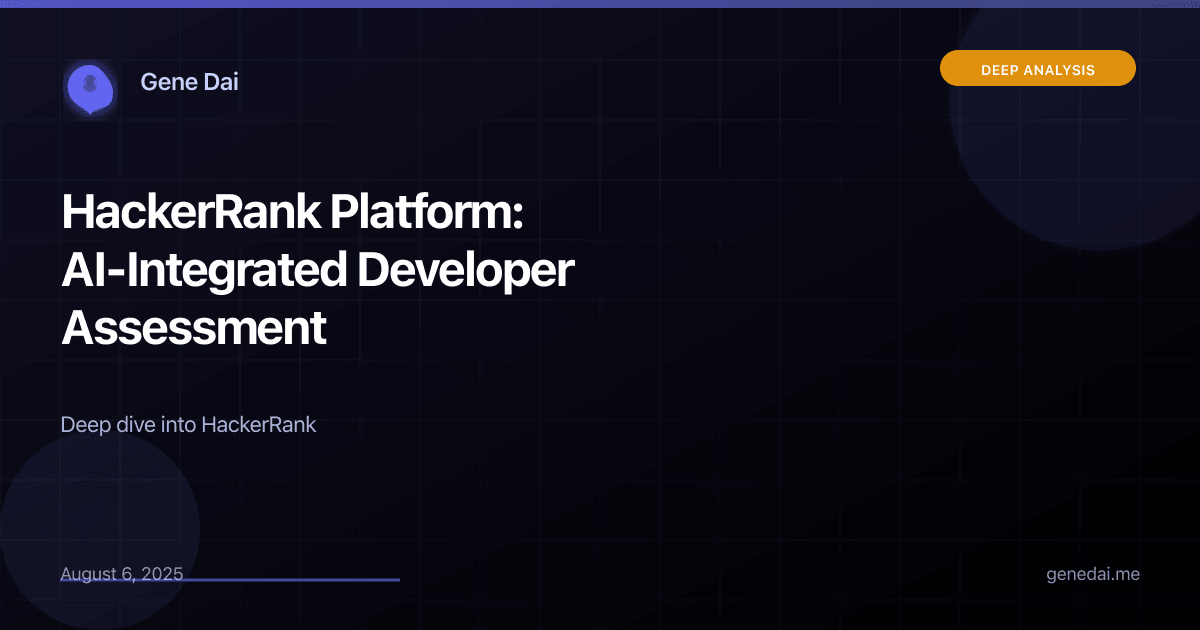Click the date August 6, 2025

[122, 574]
